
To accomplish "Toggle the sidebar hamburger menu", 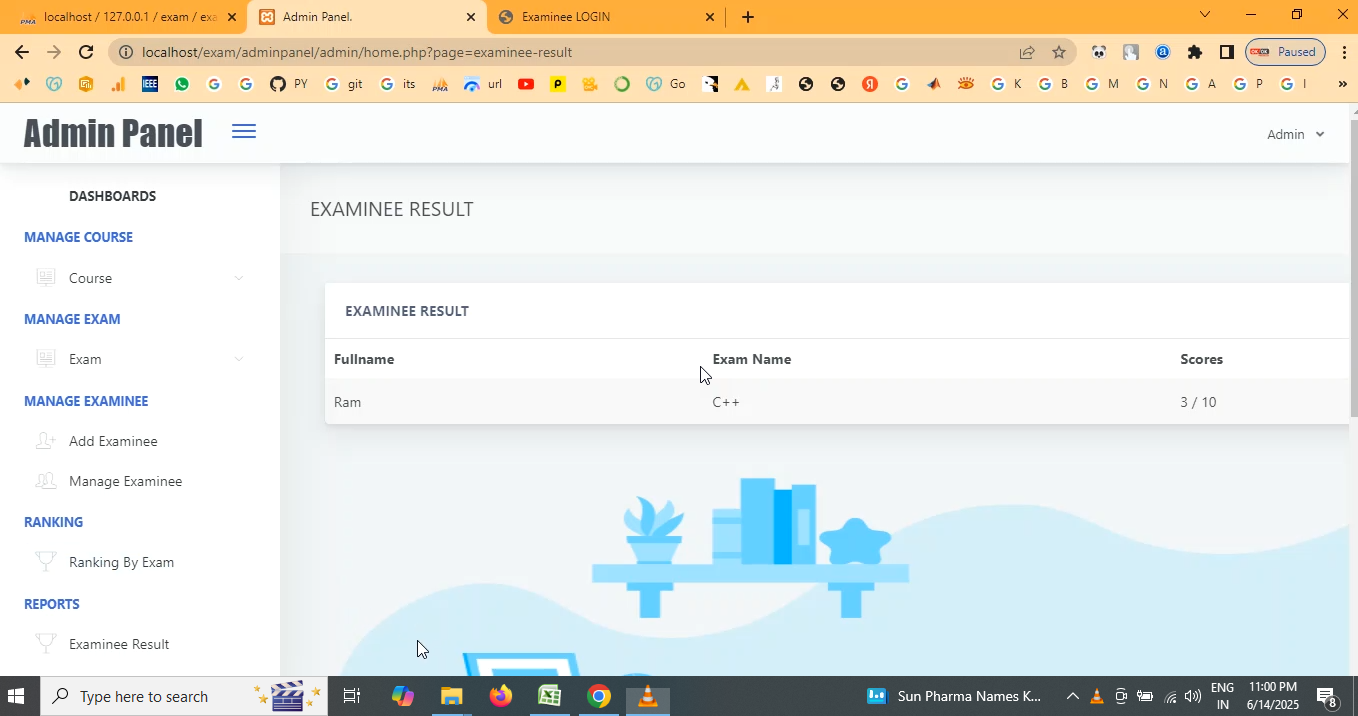I will [x=244, y=132].
